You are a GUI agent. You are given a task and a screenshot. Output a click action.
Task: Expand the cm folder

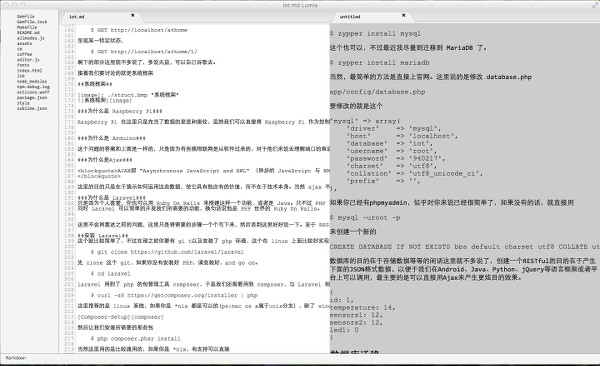tap(20, 49)
